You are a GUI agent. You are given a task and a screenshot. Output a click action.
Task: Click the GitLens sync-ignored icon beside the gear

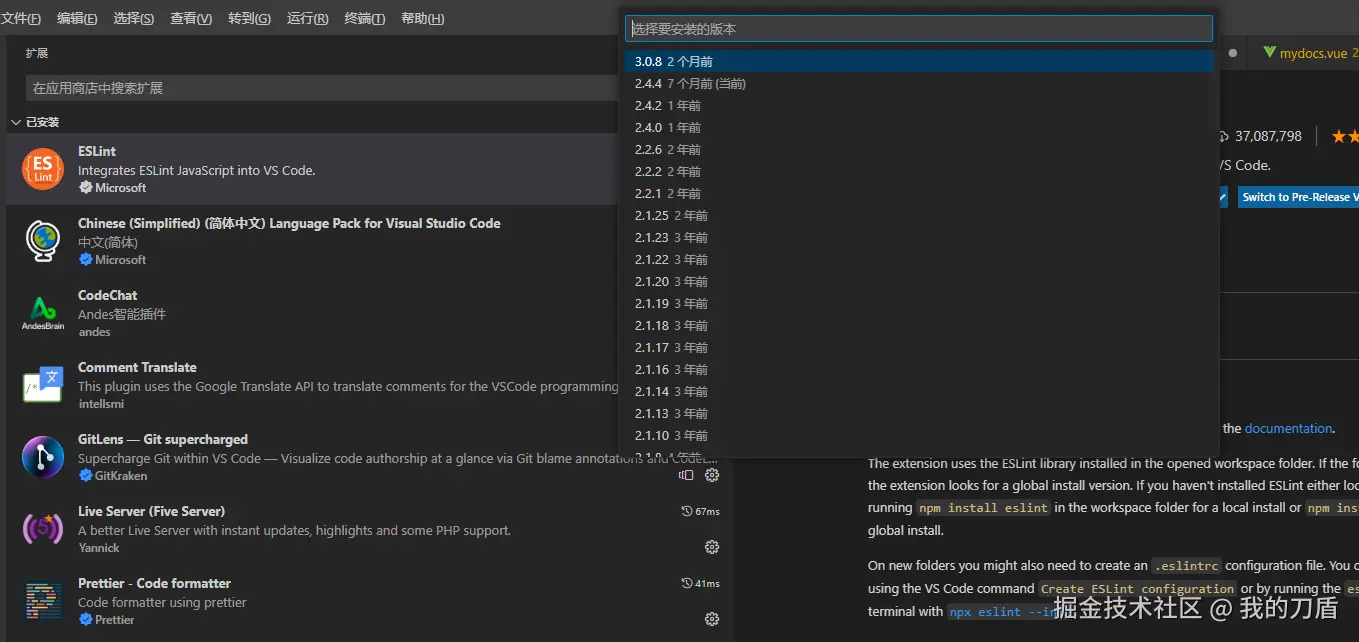tap(686, 475)
